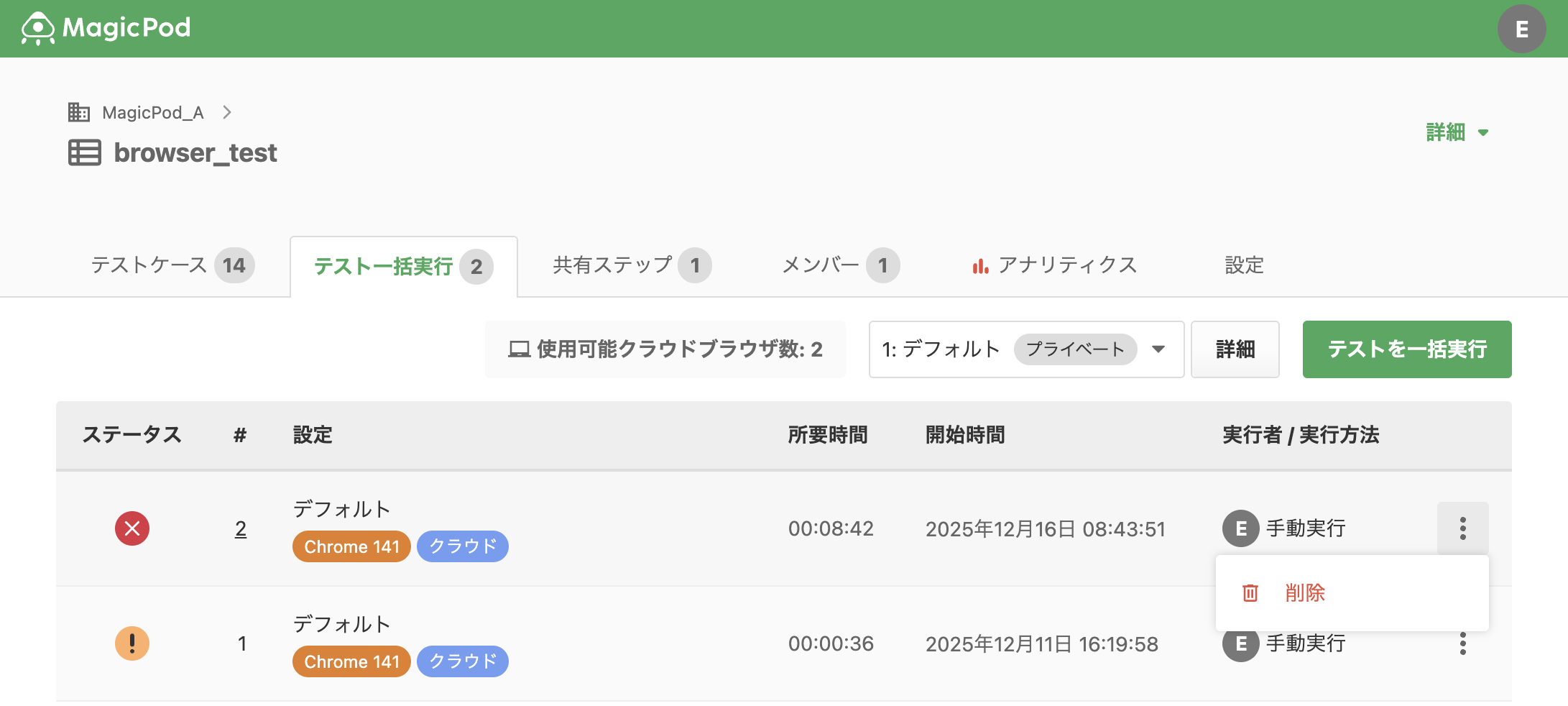
Task: Click the # column header
Action: 240,435
